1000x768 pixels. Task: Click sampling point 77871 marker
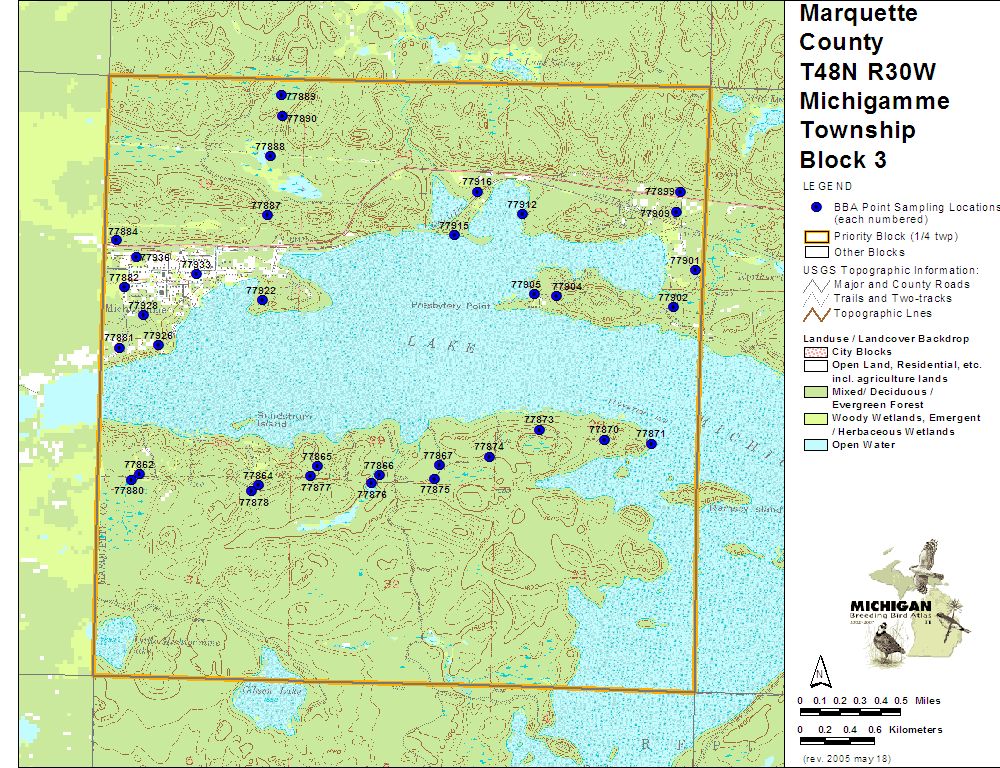(651, 444)
